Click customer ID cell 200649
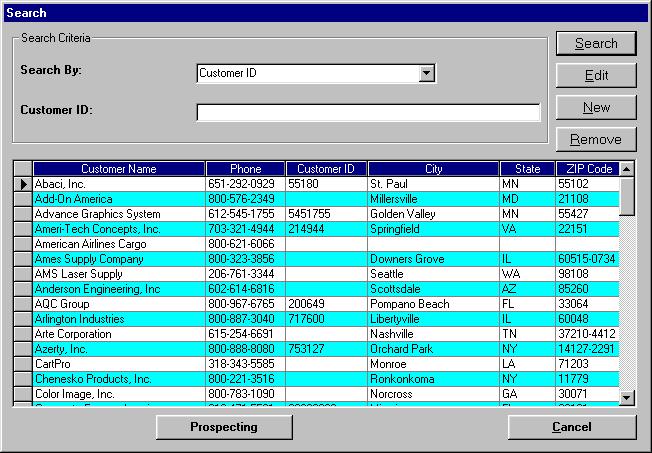 coord(326,304)
